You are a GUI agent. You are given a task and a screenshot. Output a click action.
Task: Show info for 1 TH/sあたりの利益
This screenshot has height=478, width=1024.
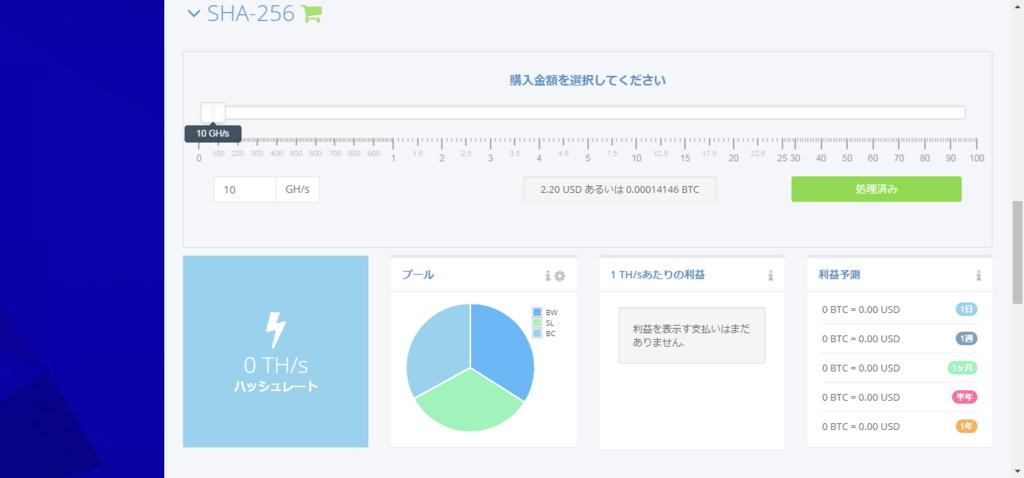[x=771, y=276]
